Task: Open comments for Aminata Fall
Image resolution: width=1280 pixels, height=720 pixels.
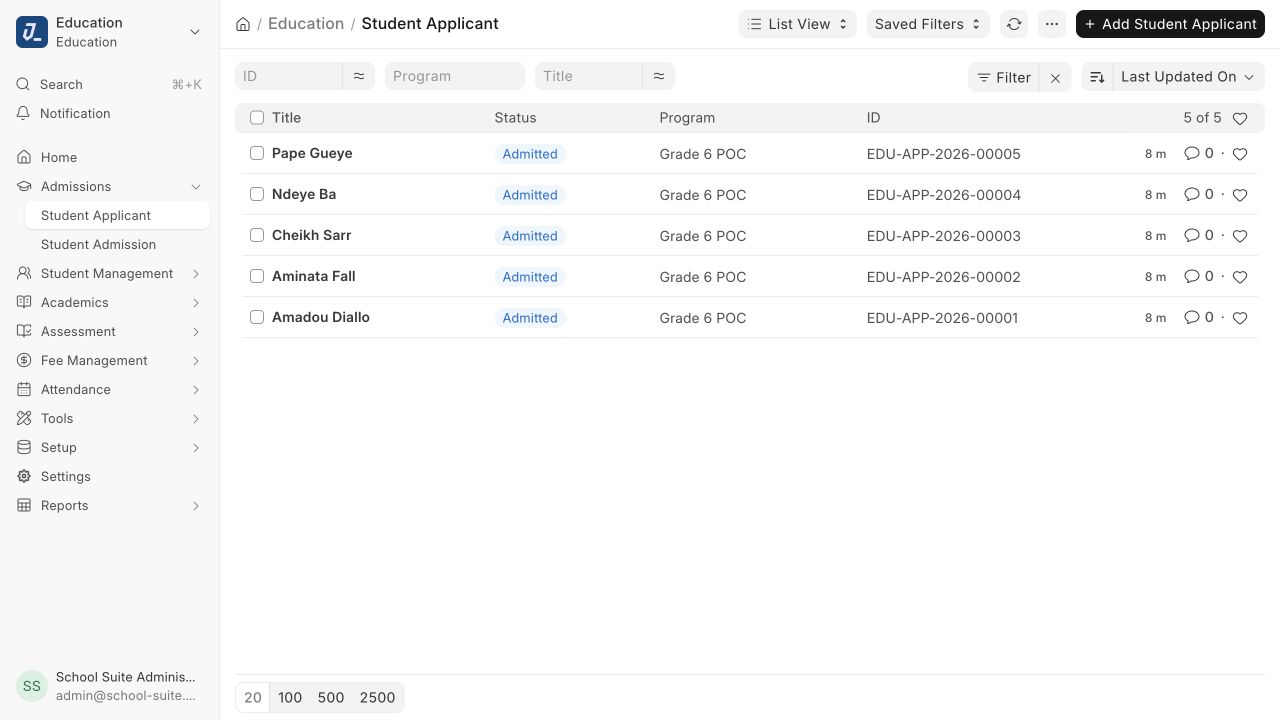Action: [x=1198, y=277]
